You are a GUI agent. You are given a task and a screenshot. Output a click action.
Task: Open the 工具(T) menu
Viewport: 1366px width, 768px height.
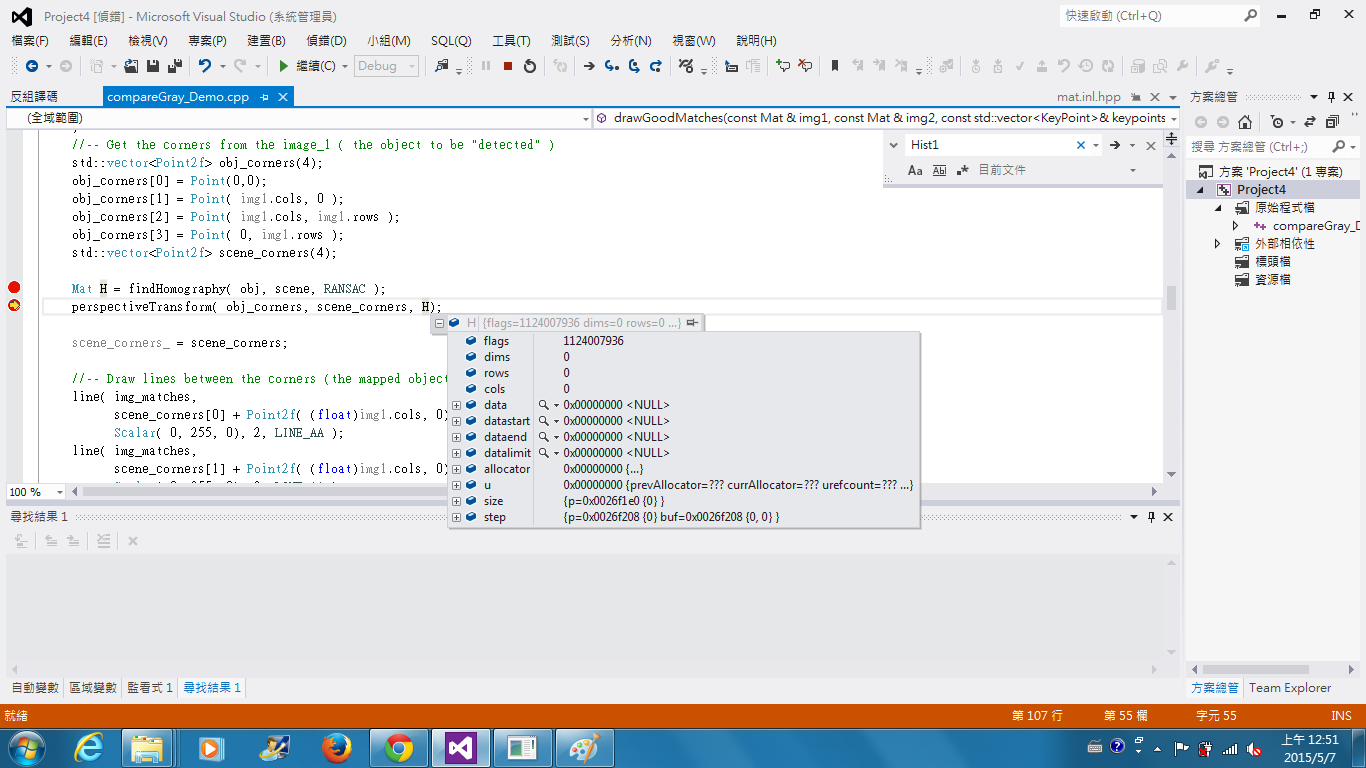coord(511,41)
